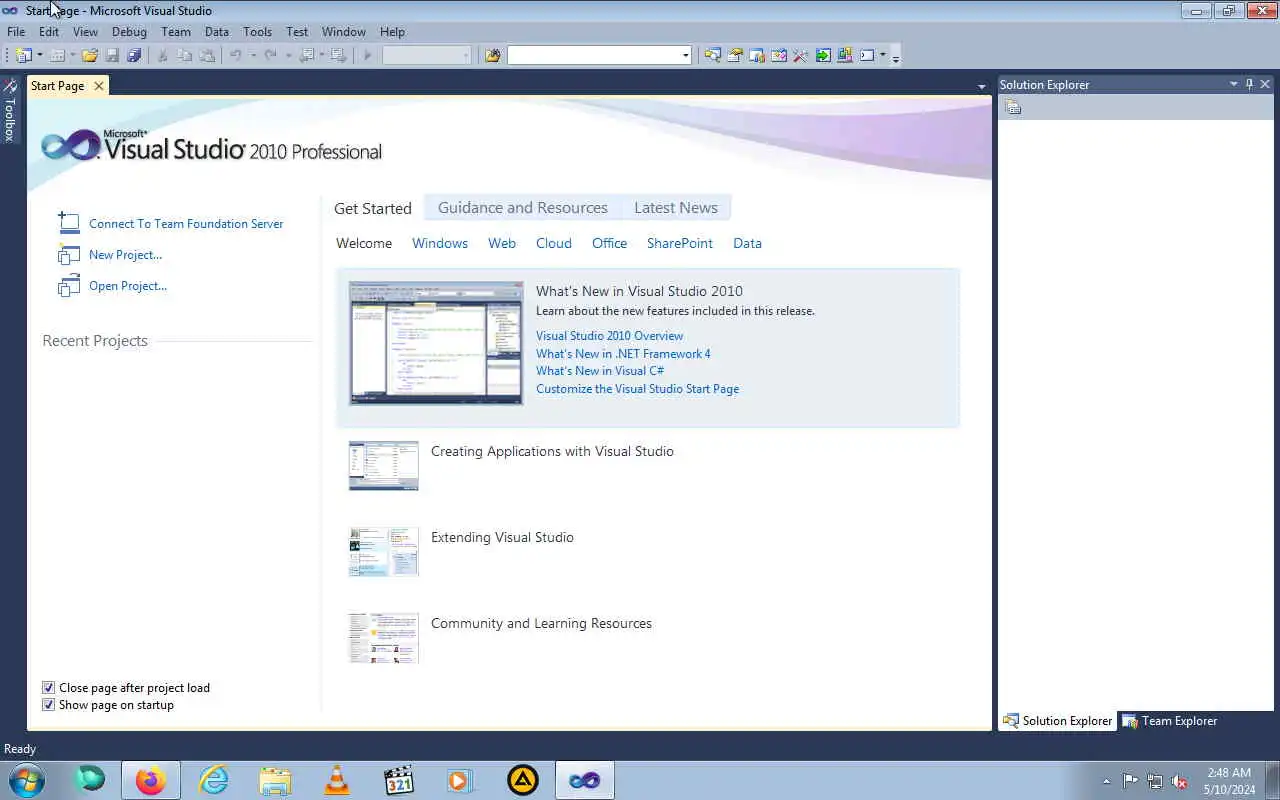Open What's New in Visual C# link
The height and width of the screenshot is (800, 1280).
tap(600, 370)
